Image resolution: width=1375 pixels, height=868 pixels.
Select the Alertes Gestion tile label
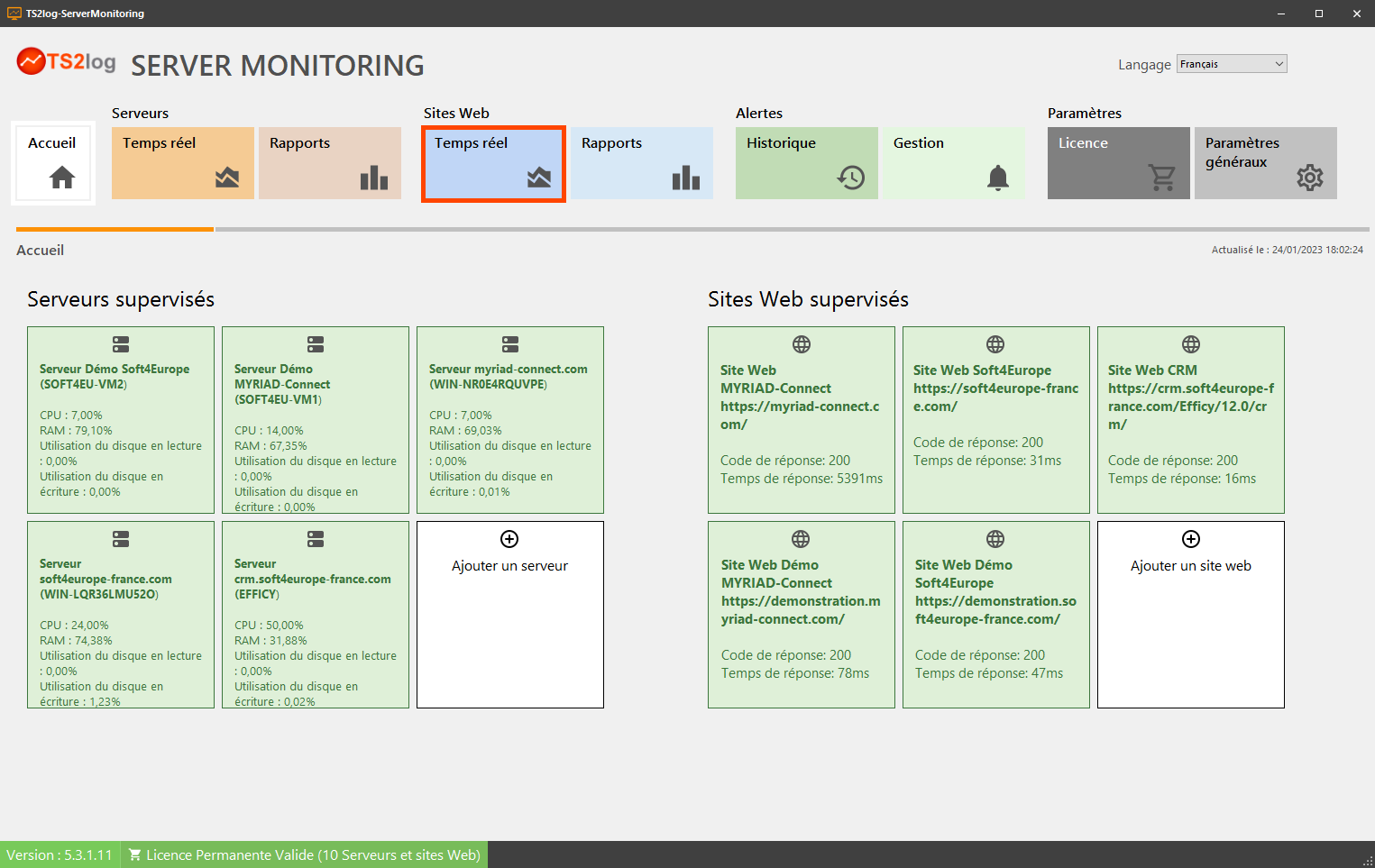(x=919, y=142)
